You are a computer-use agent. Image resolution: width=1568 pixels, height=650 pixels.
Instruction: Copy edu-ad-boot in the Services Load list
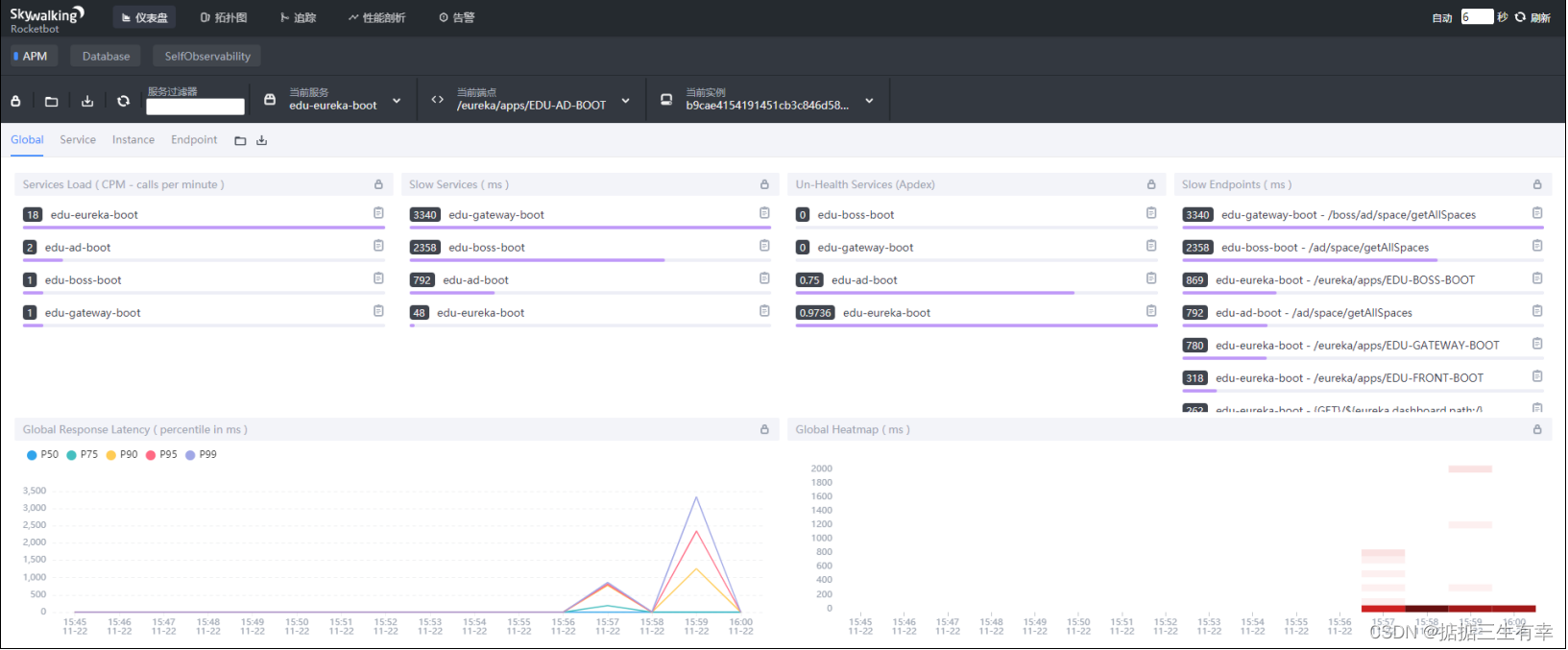tap(378, 246)
